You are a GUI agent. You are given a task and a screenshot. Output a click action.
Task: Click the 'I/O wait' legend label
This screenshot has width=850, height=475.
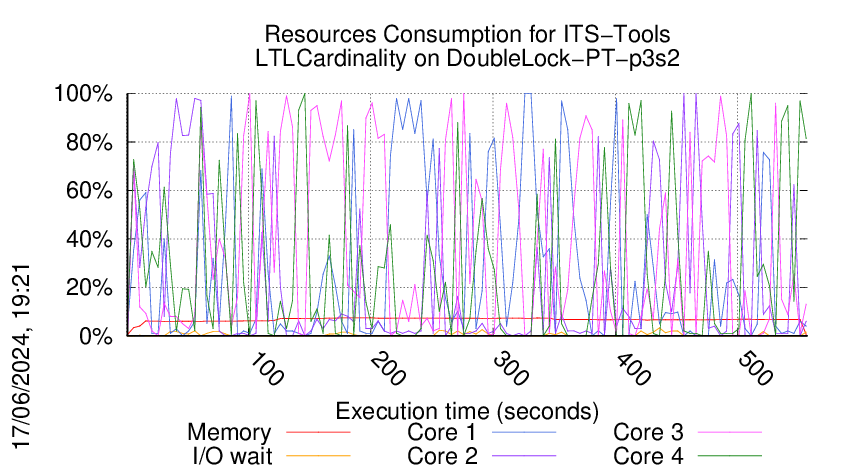click(233, 456)
